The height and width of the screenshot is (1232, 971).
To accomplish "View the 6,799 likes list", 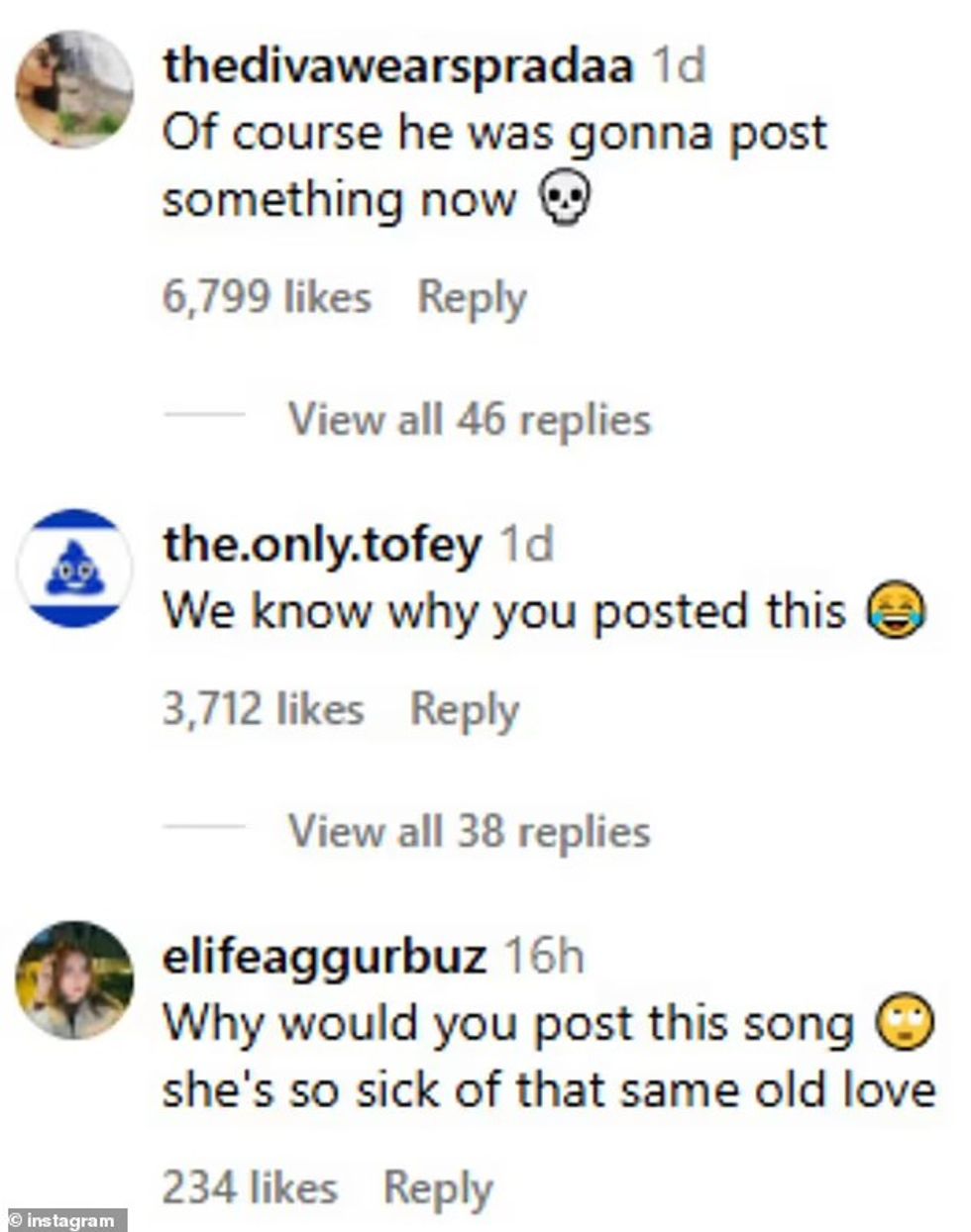I will (x=267, y=297).
